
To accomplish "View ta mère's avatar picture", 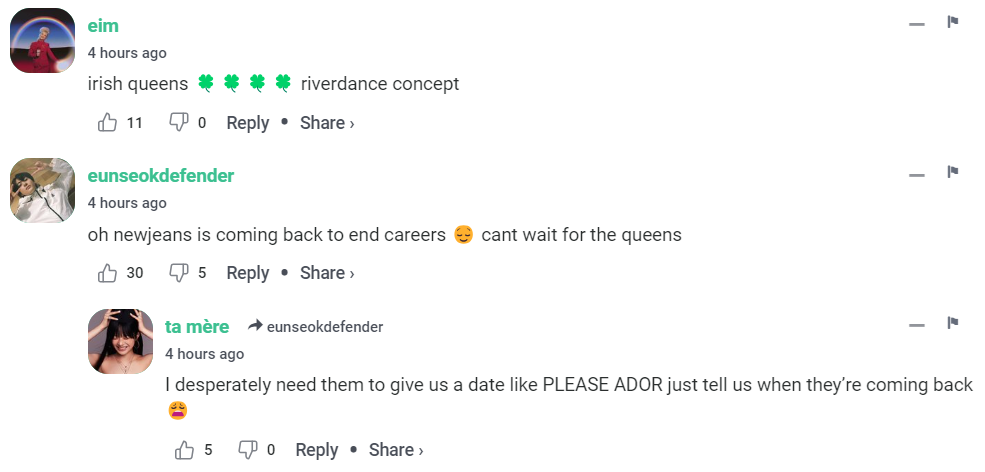I will coord(120,341).
